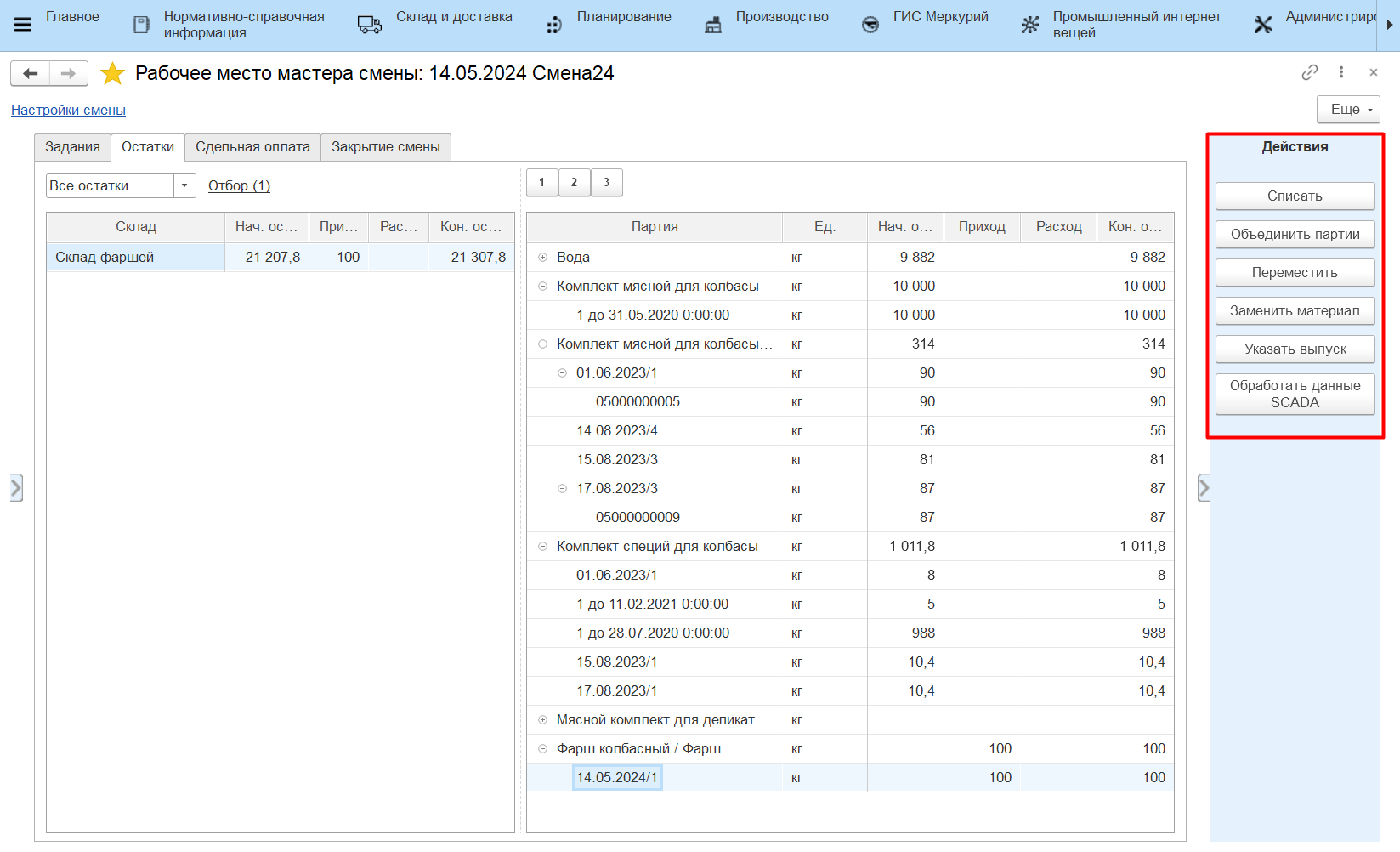Viewport: 1400px width, 852px height.
Task: Open the Все остатки dropdown
Action: (184, 185)
